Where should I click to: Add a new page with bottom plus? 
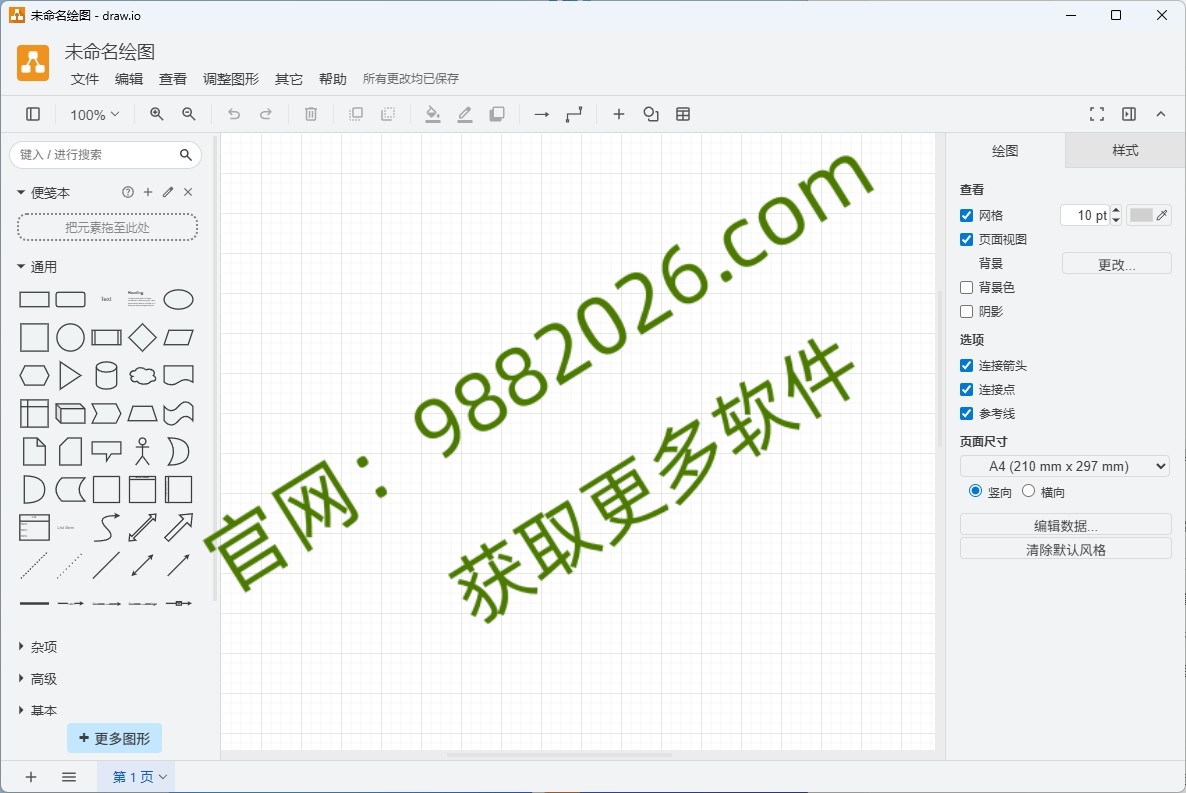tap(31, 777)
